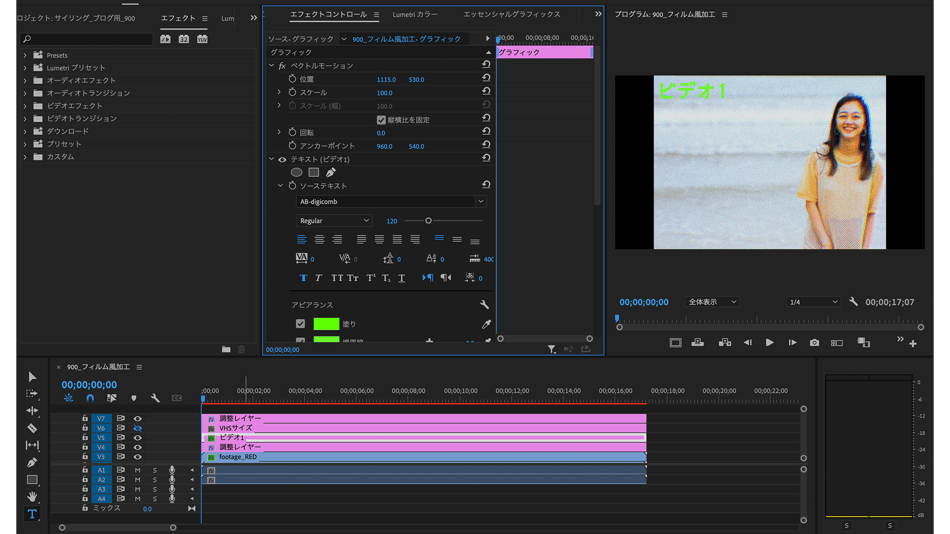Screen dimensions: 950x534
Task: Disable the 塗り fill checkbox
Action: (x=300, y=324)
